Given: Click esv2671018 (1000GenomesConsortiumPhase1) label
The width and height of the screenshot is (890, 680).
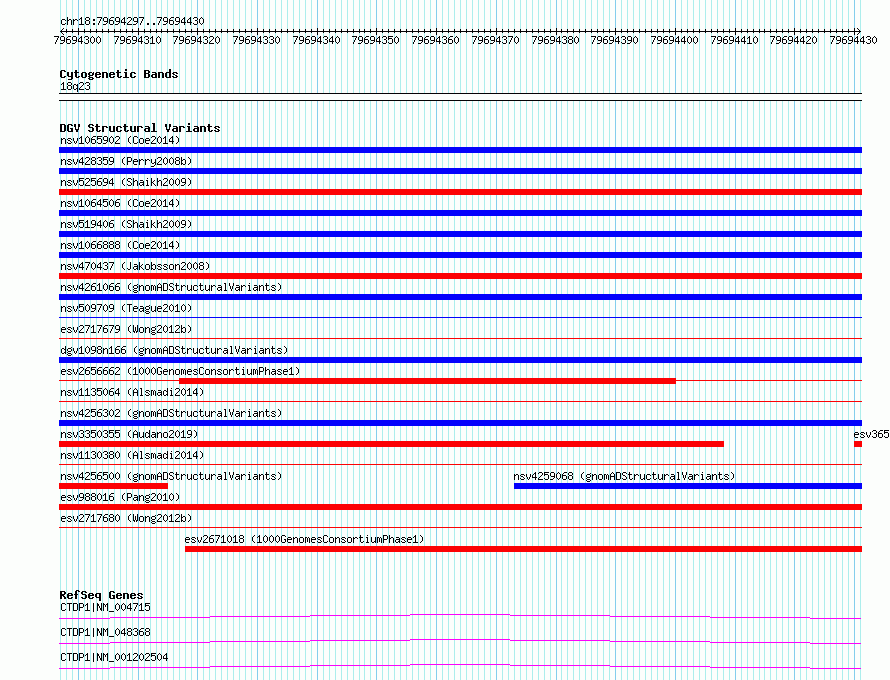Looking at the screenshot, I should pyautogui.click(x=304, y=539).
